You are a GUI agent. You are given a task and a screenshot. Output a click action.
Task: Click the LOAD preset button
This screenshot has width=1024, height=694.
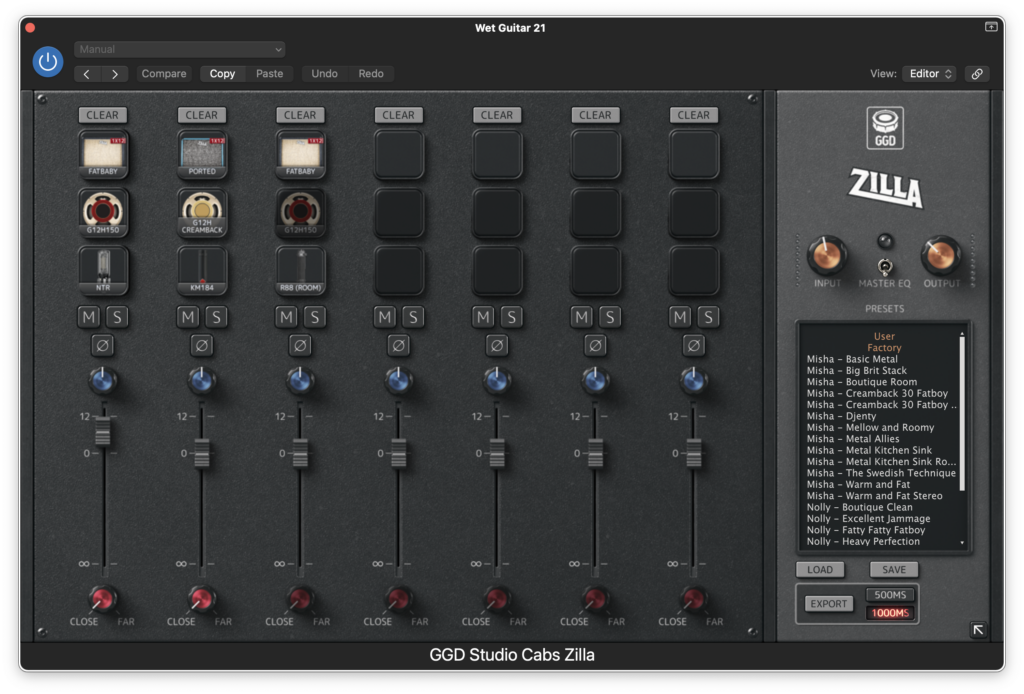click(820, 569)
